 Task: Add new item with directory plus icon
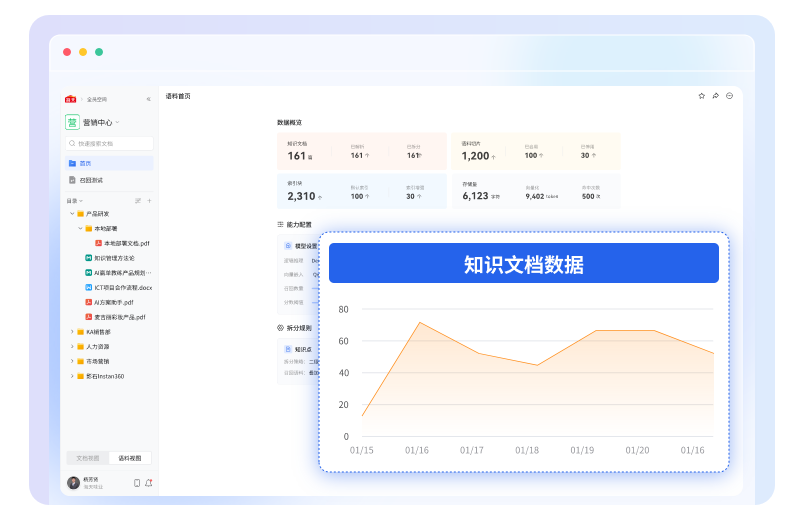click(x=149, y=201)
